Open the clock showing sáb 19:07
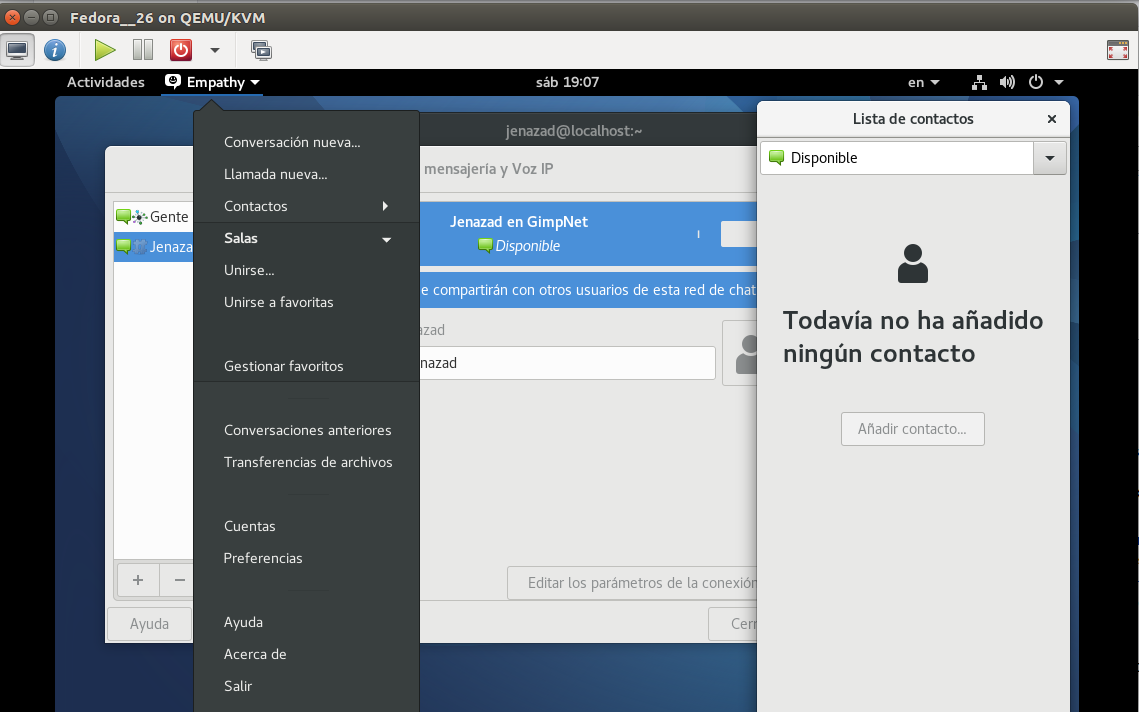Screen dimensions: 1139x712 click(567, 82)
